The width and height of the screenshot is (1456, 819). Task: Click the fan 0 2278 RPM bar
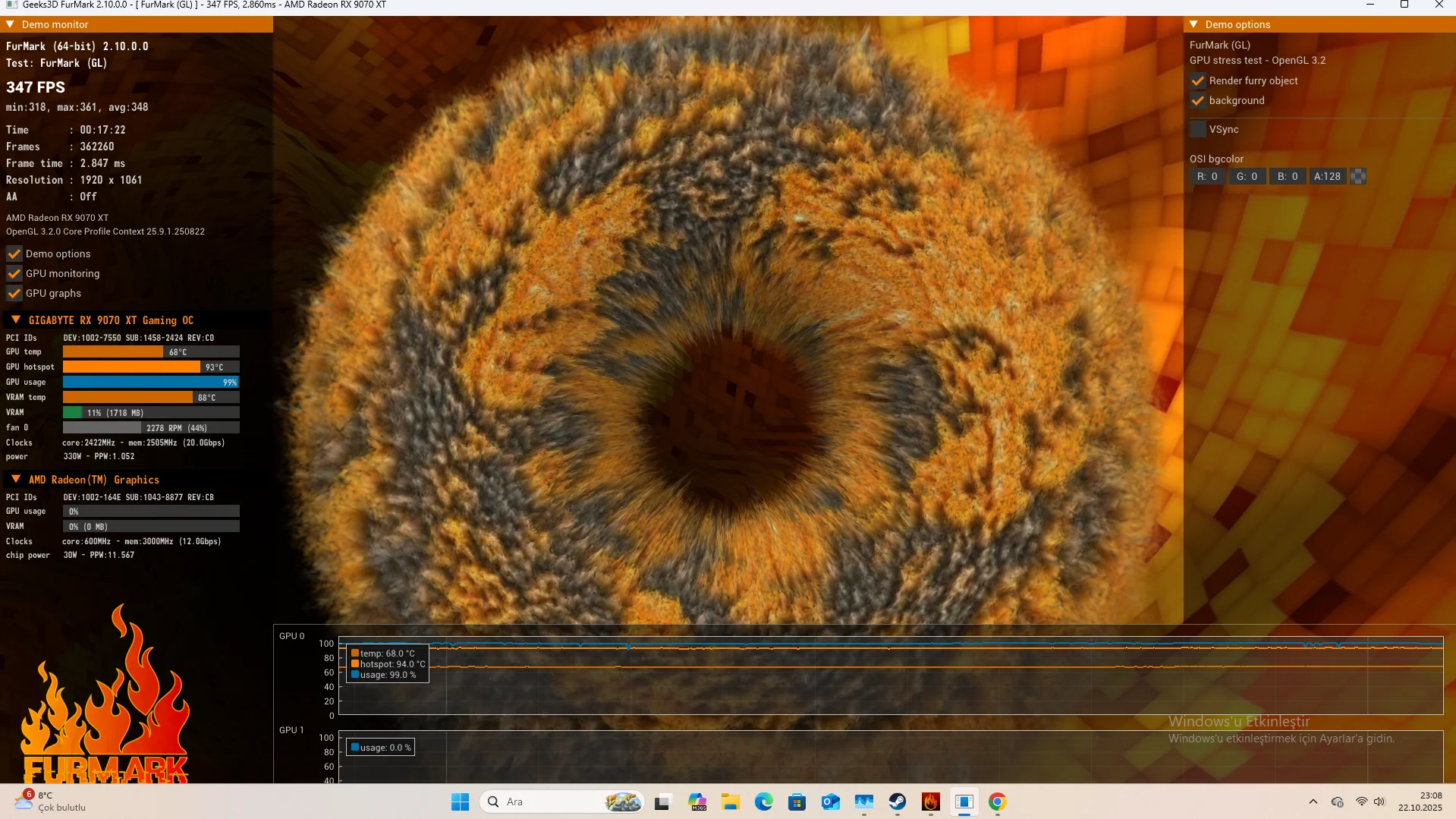point(151,427)
